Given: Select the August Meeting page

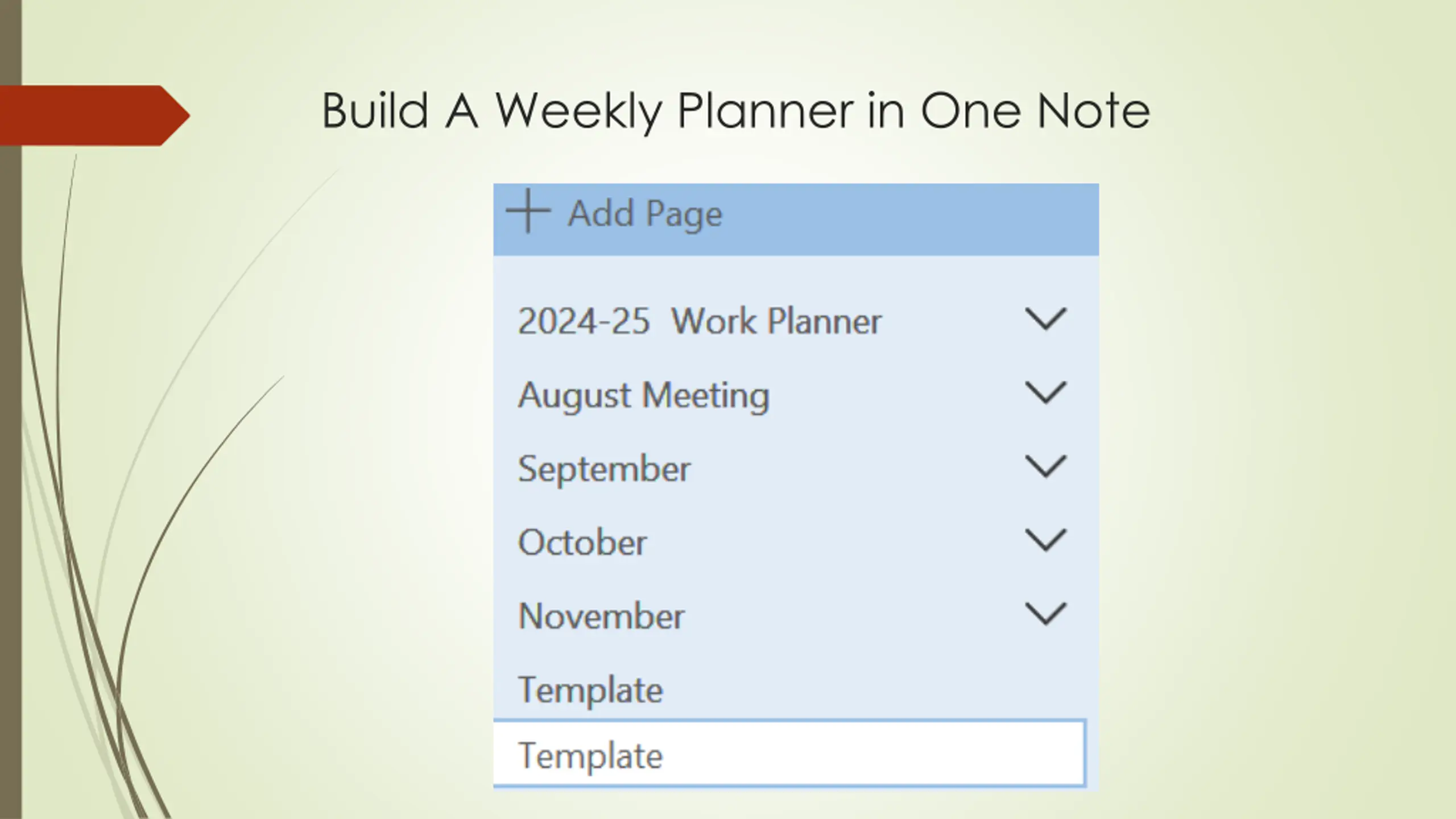Looking at the screenshot, I should (x=643, y=395).
